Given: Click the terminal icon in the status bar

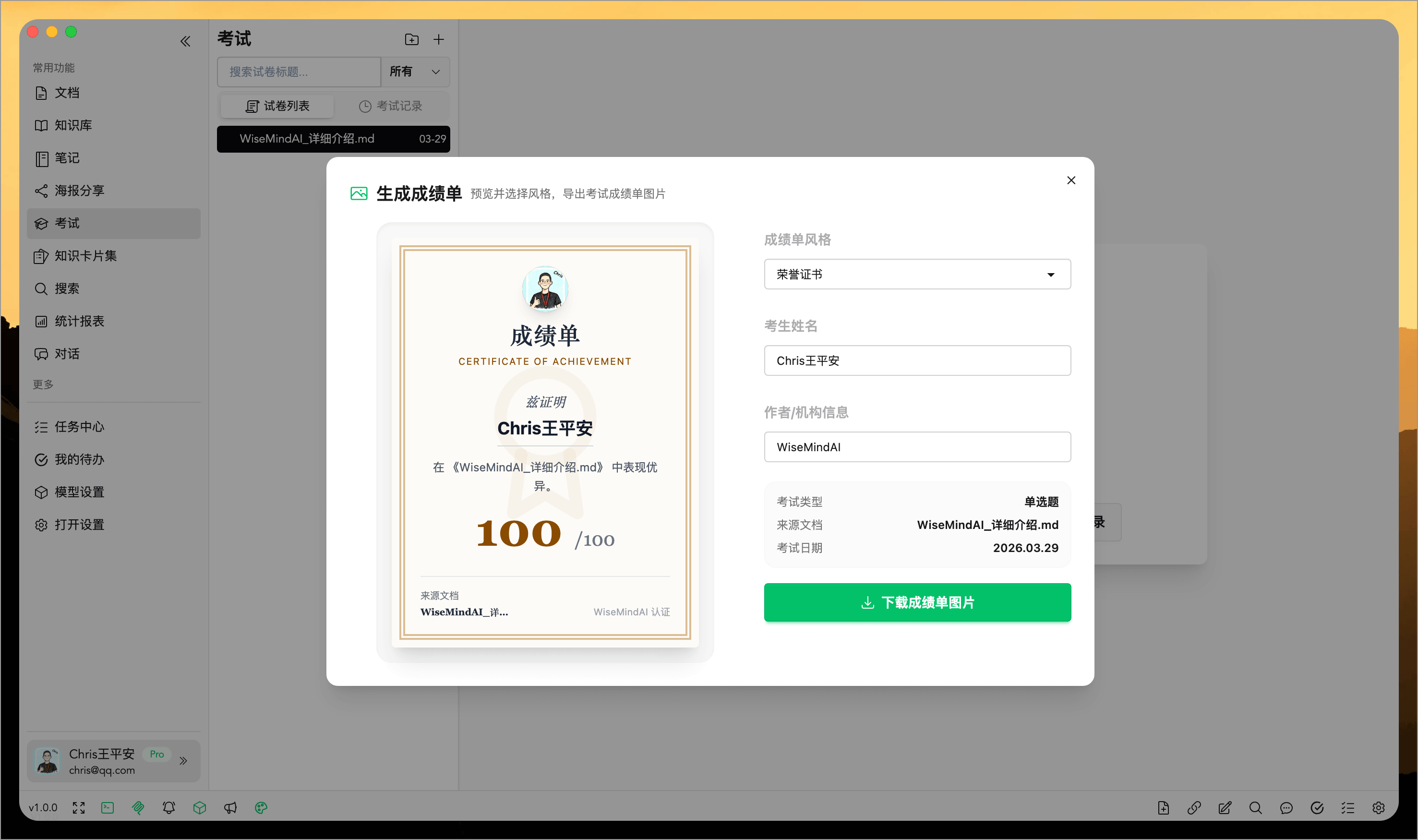Looking at the screenshot, I should point(107,808).
